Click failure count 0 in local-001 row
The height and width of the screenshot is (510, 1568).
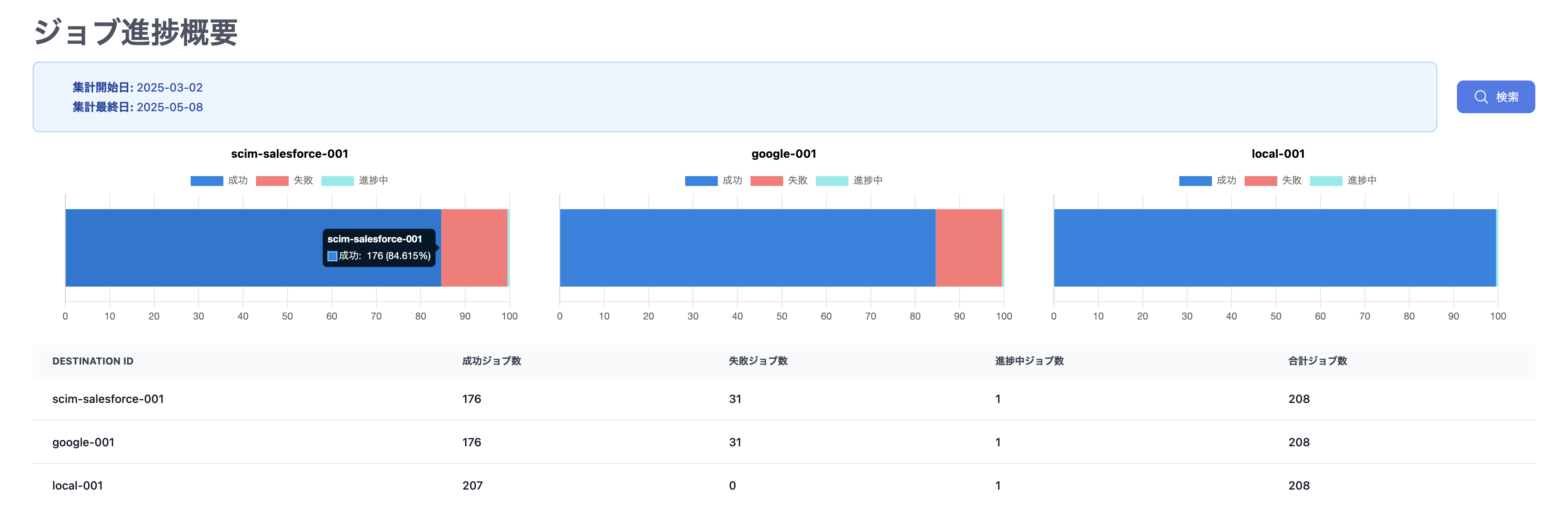pos(732,485)
